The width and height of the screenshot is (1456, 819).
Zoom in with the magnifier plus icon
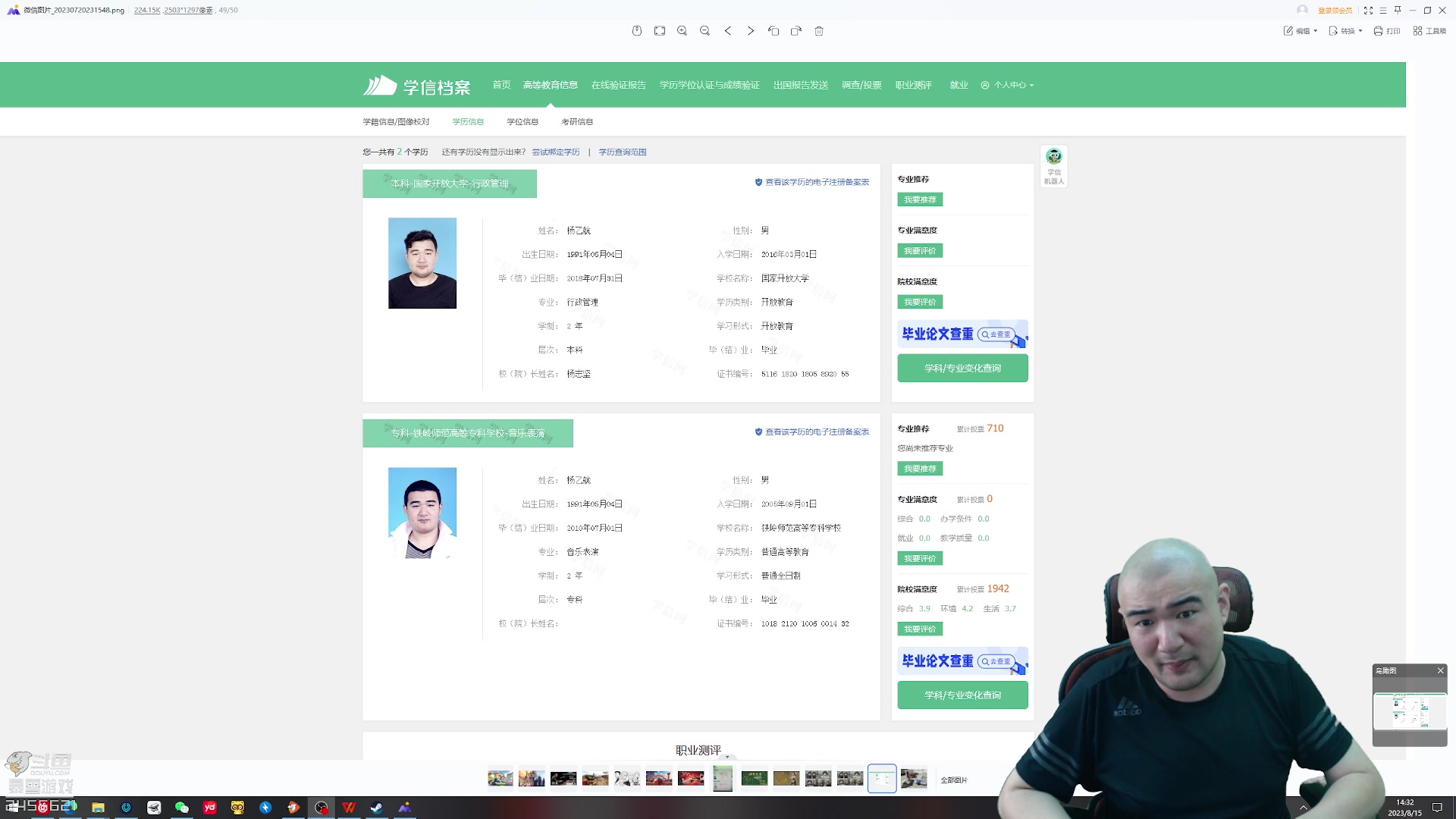[x=682, y=31]
